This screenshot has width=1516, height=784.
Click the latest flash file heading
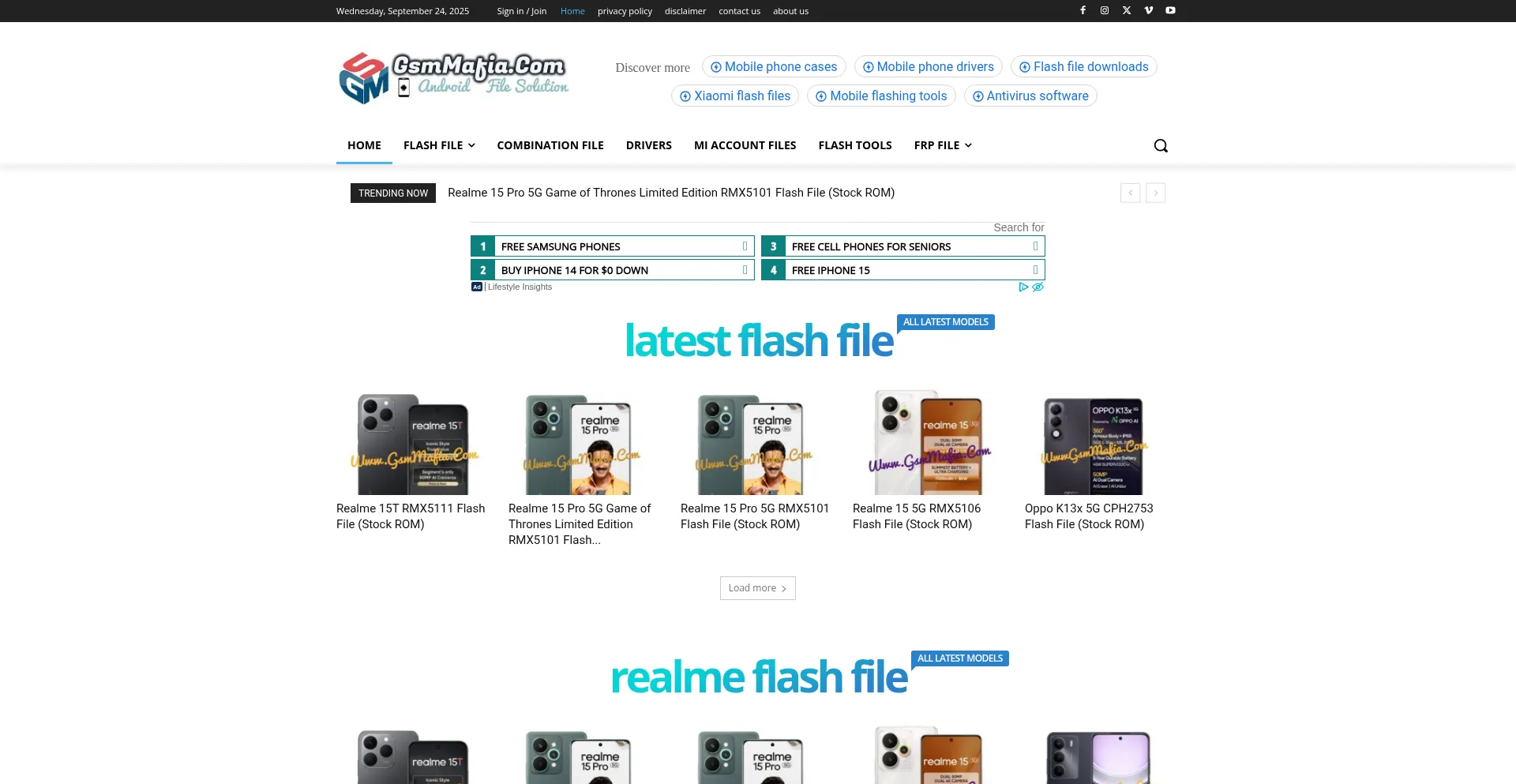pos(759,341)
